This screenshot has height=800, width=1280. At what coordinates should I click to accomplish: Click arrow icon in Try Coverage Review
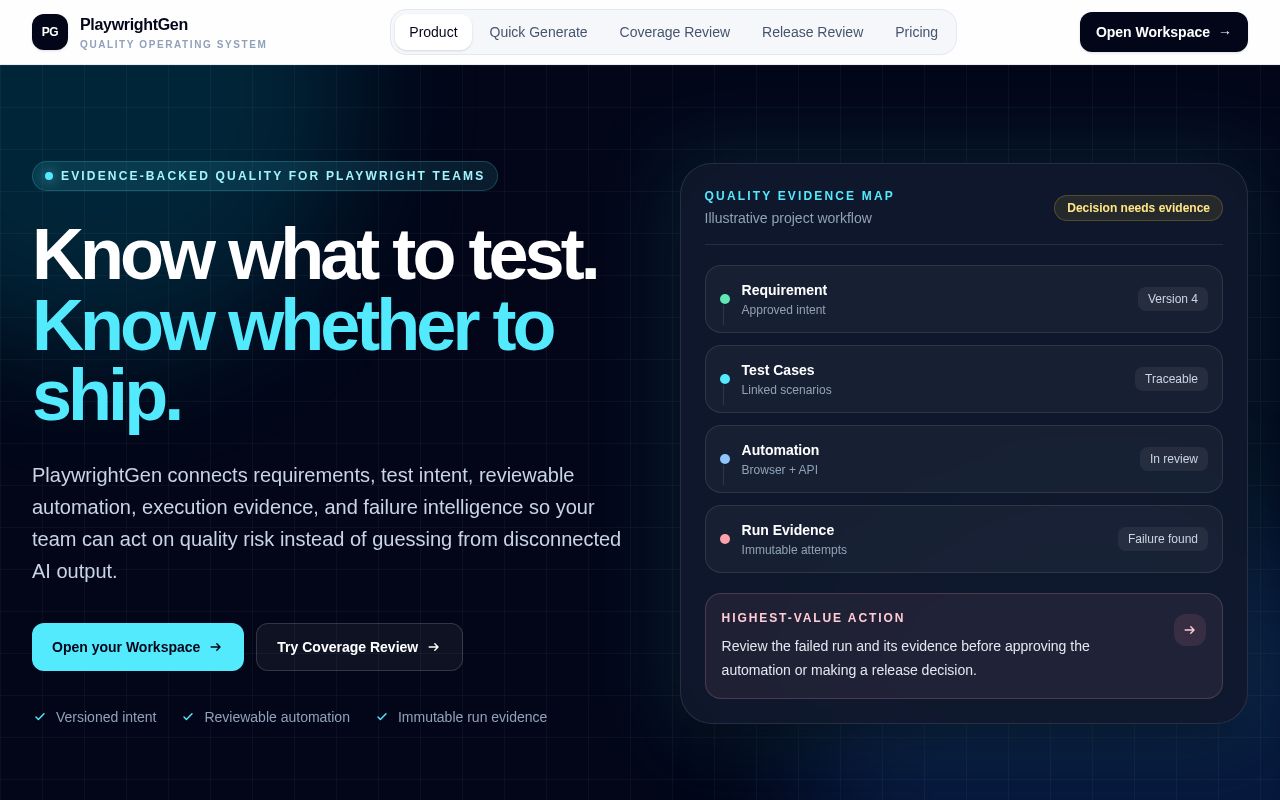pos(433,647)
